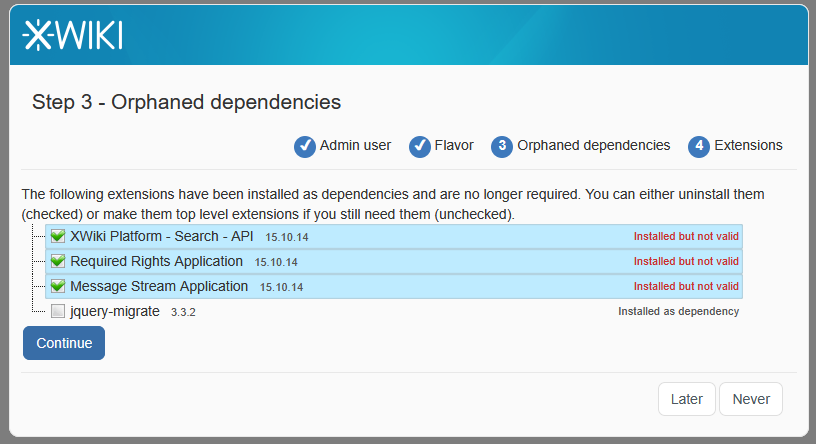Click Message Stream 'Installed but not valid' status
The width and height of the screenshot is (816, 444).
686,286
